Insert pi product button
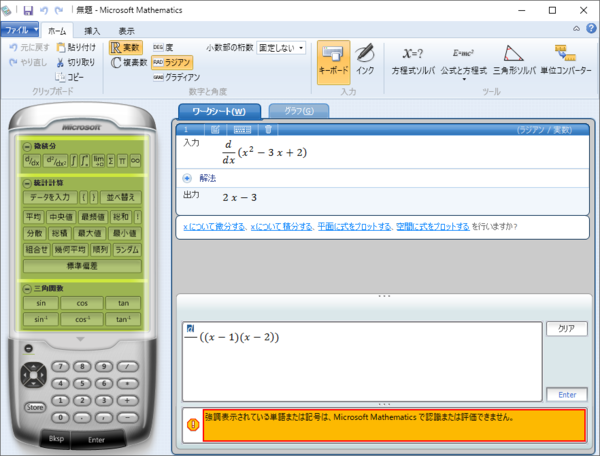This screenshot has height=456, width=600. tap(122, 161)
